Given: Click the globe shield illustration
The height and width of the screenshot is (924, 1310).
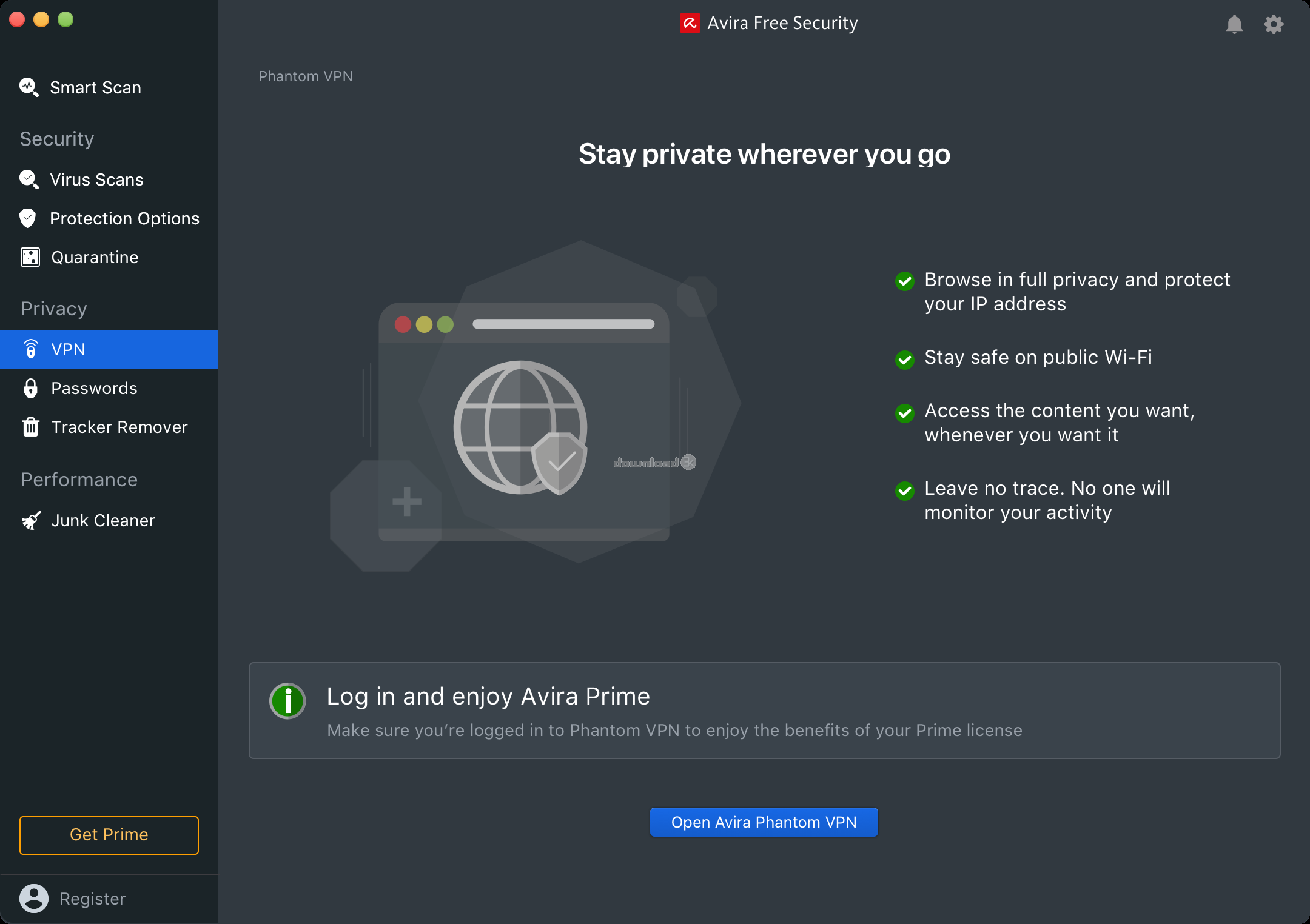Looking at the screenshot, I should click(520, 428).
